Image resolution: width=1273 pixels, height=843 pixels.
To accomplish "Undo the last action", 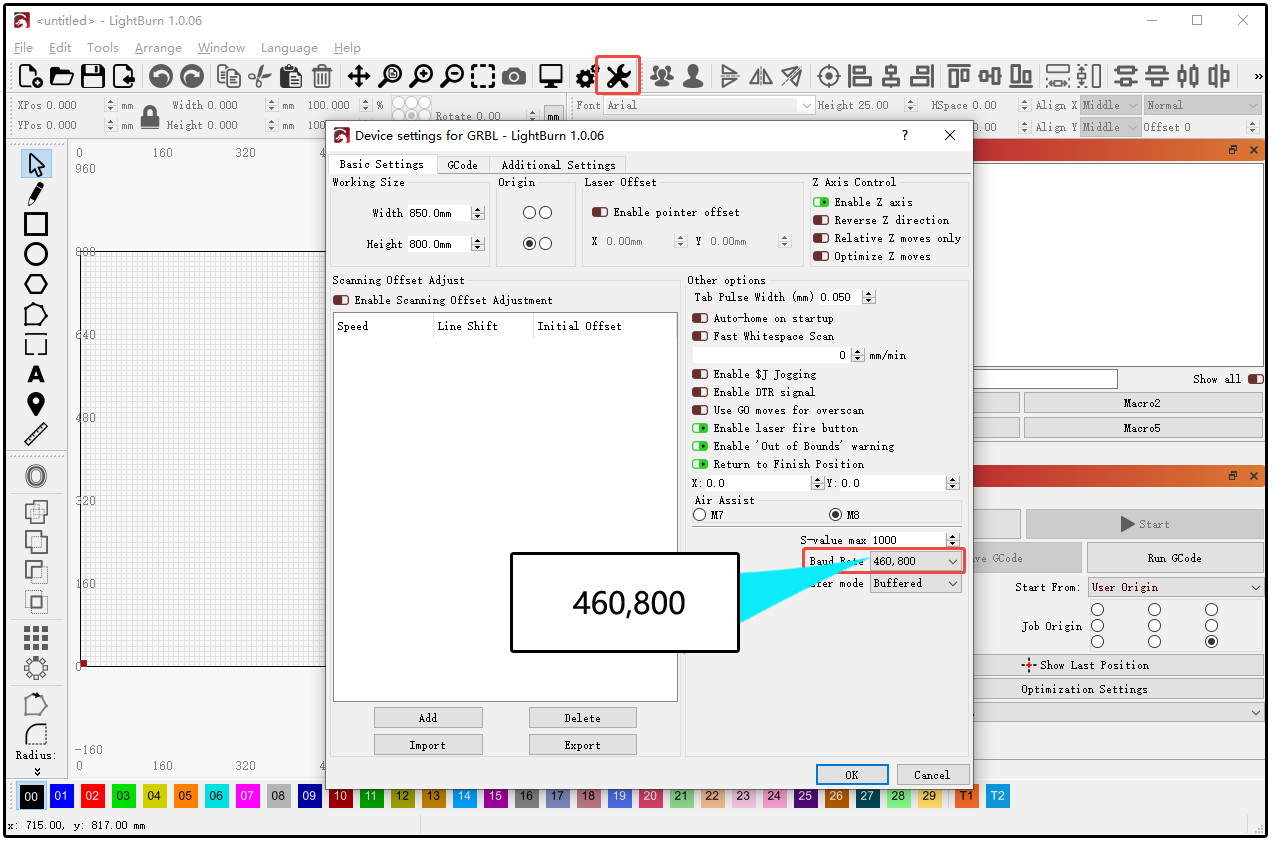I will [x=160, y=76].
